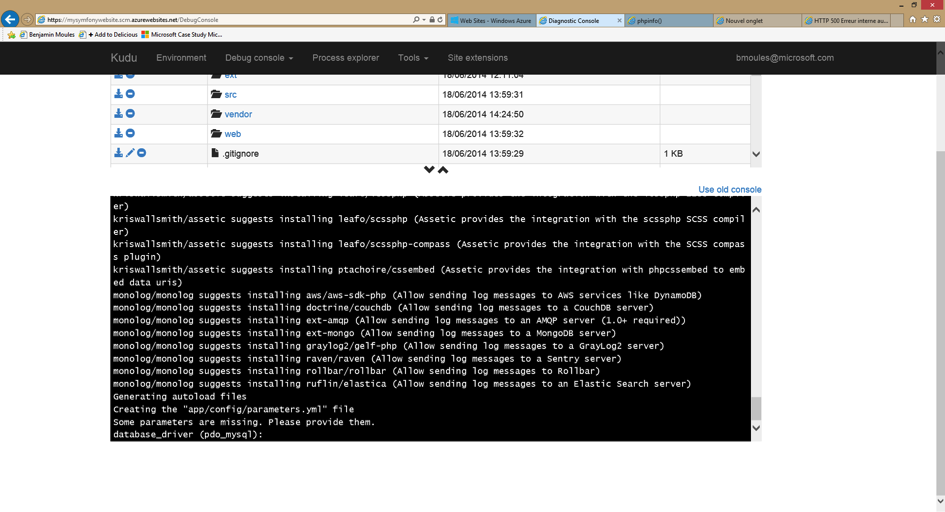The height and width of the screenshot is (512, 945).
Task: Open browser settings gear icon
Action: coord(937,19)
